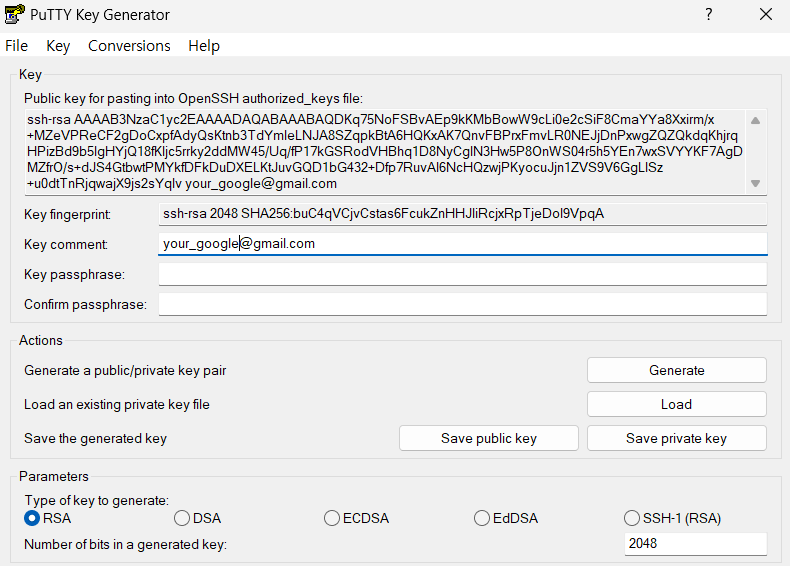Click the context help question mark button

coord(708,14)
